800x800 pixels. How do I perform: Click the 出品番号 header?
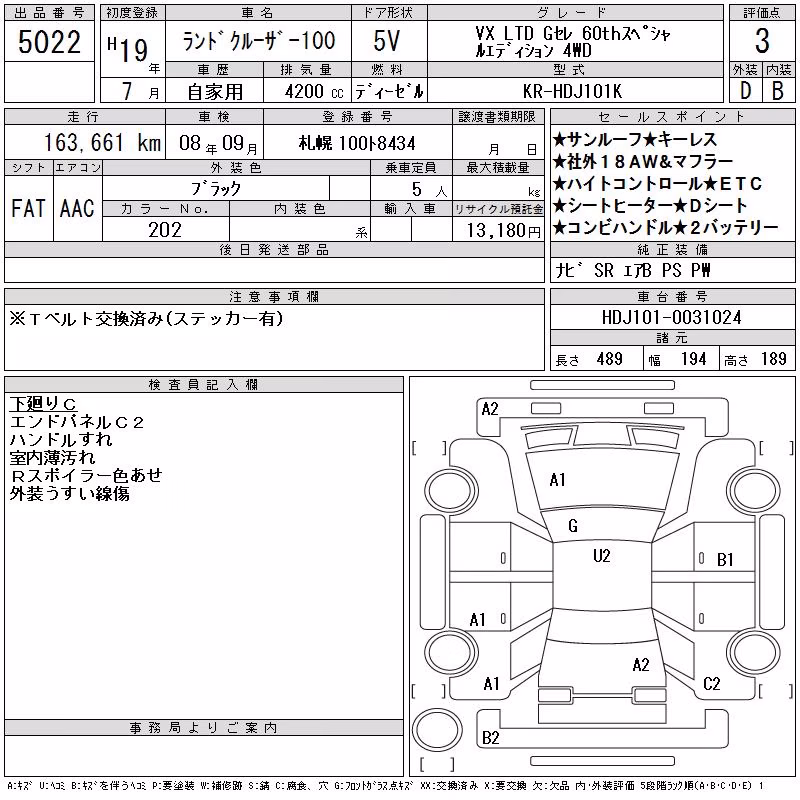[x=49, y=13]
